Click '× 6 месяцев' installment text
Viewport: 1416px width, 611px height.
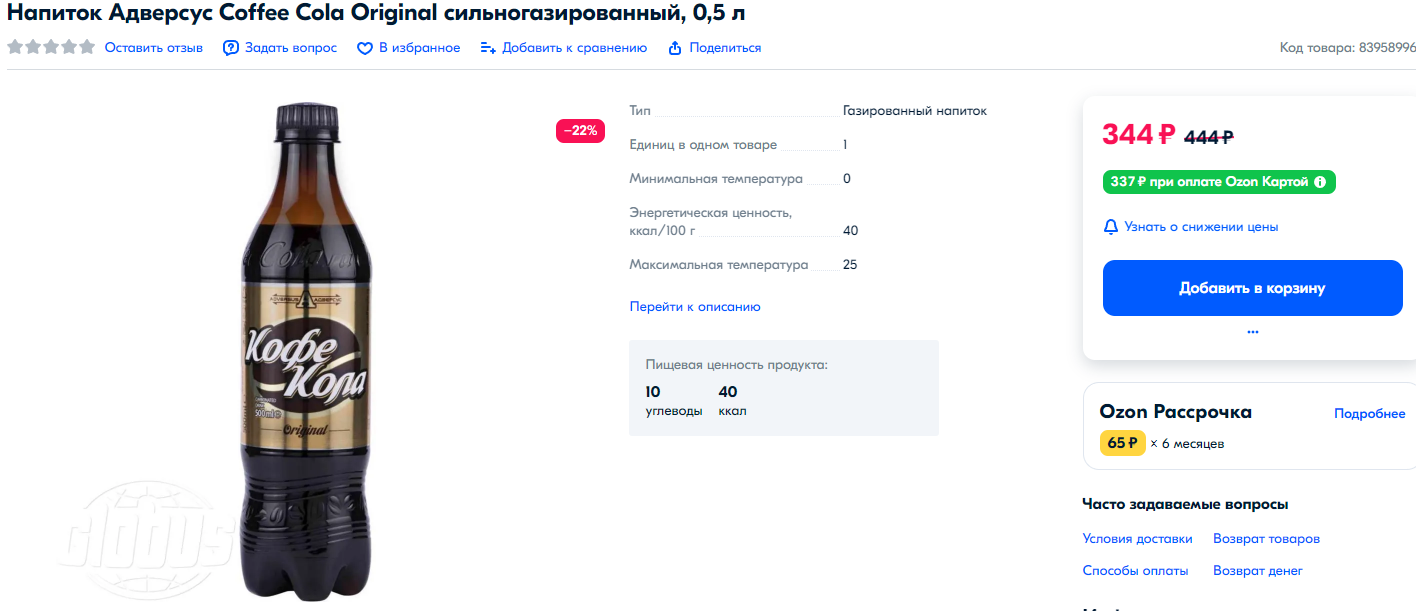[x=1187, y=443]
